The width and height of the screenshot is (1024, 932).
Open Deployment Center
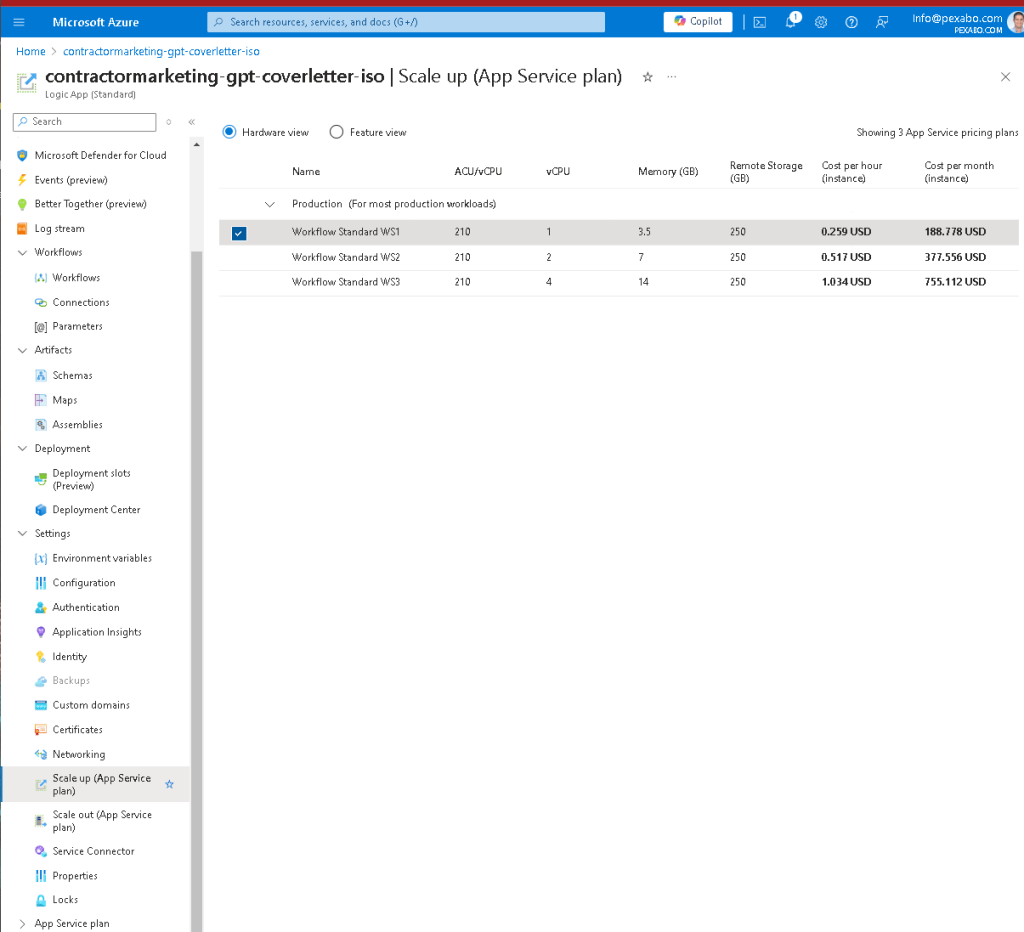96,509
